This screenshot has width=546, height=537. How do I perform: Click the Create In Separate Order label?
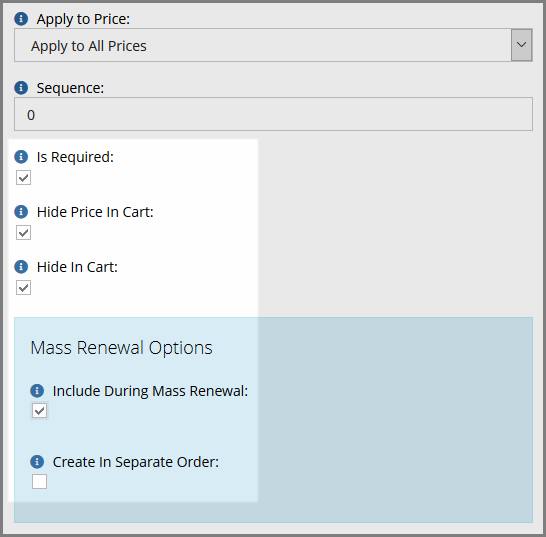(136, 462)
